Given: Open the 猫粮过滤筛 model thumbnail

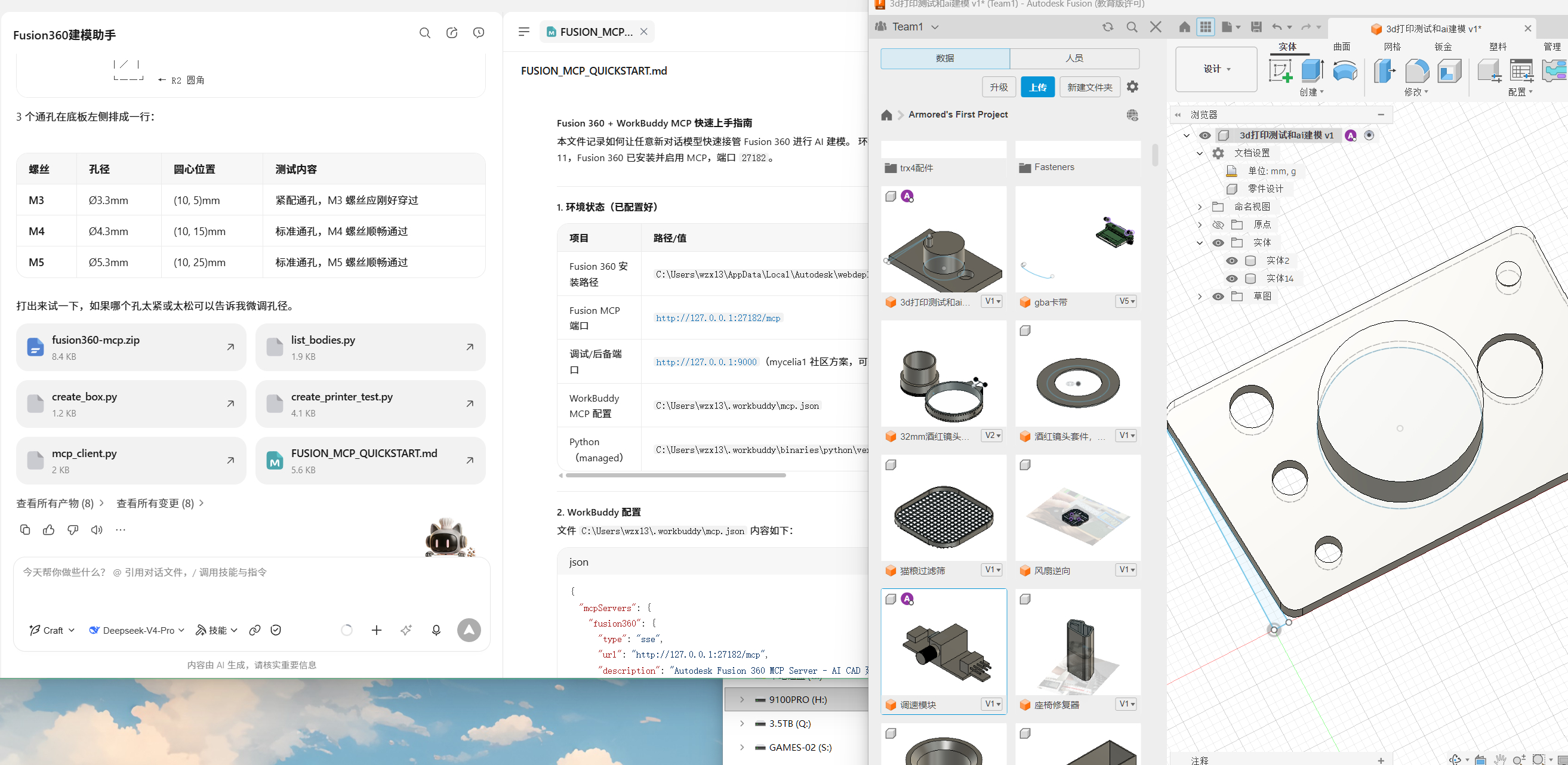Looking at the screenshot, I should (944, 509).
